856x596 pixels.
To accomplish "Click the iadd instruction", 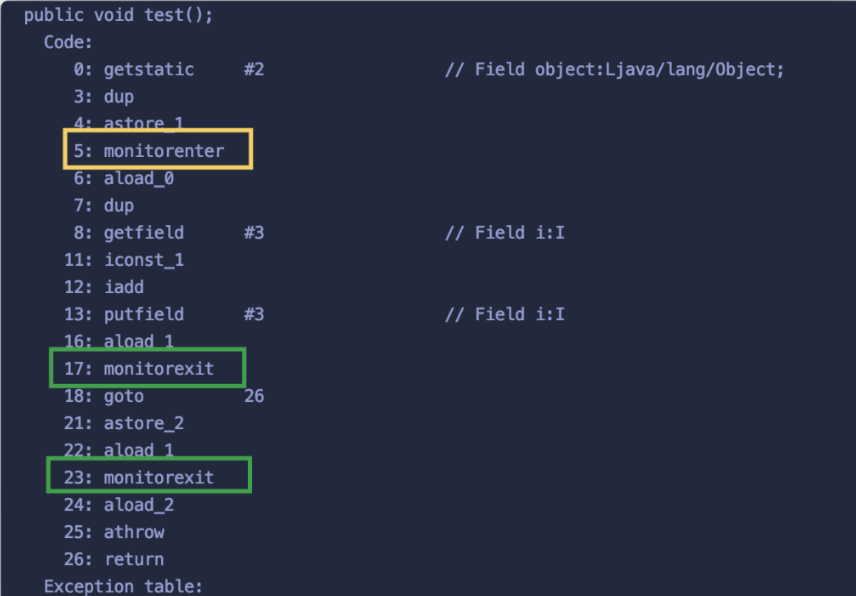I will [x=104, y=287].
